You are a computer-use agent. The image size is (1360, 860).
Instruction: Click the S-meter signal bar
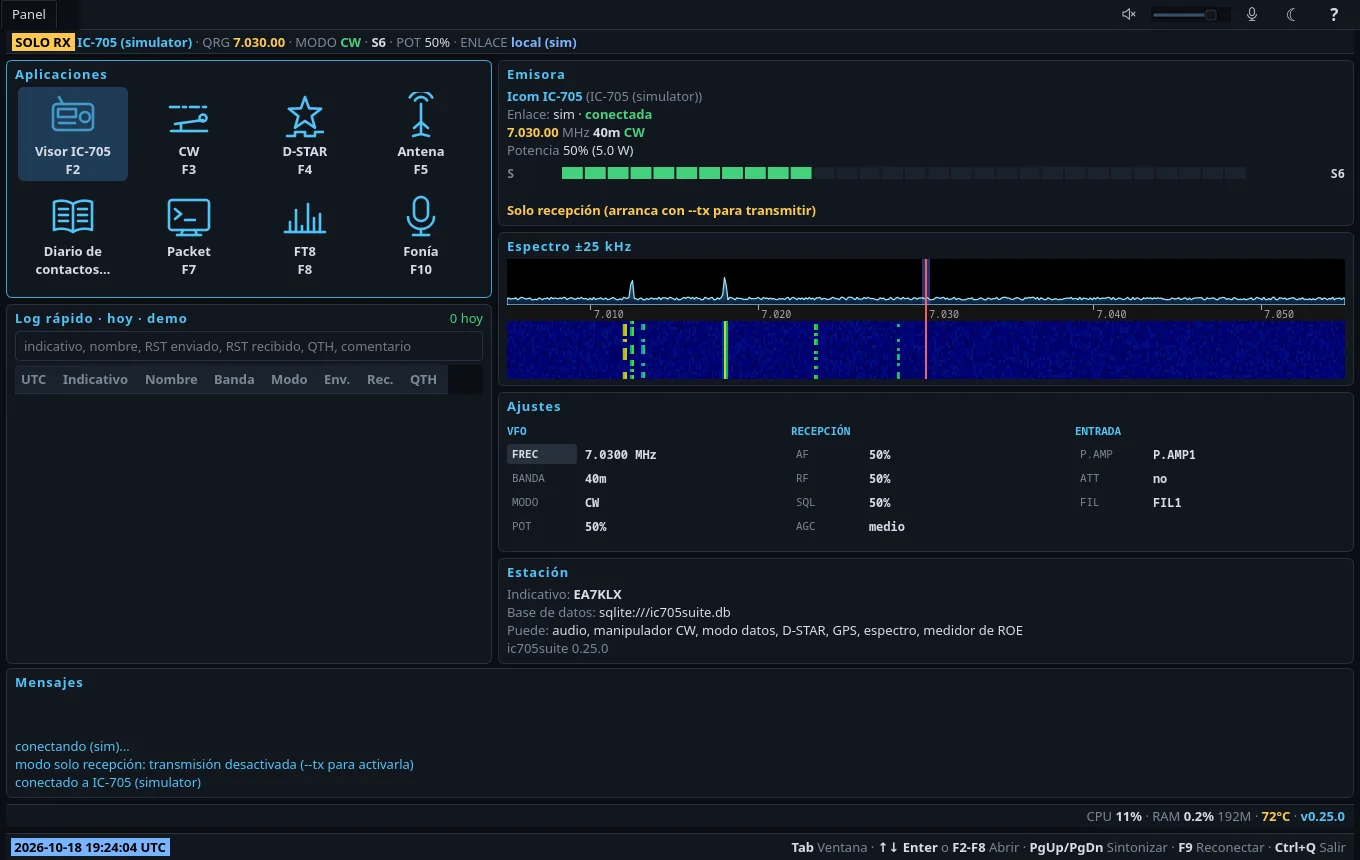pos(904,173)
